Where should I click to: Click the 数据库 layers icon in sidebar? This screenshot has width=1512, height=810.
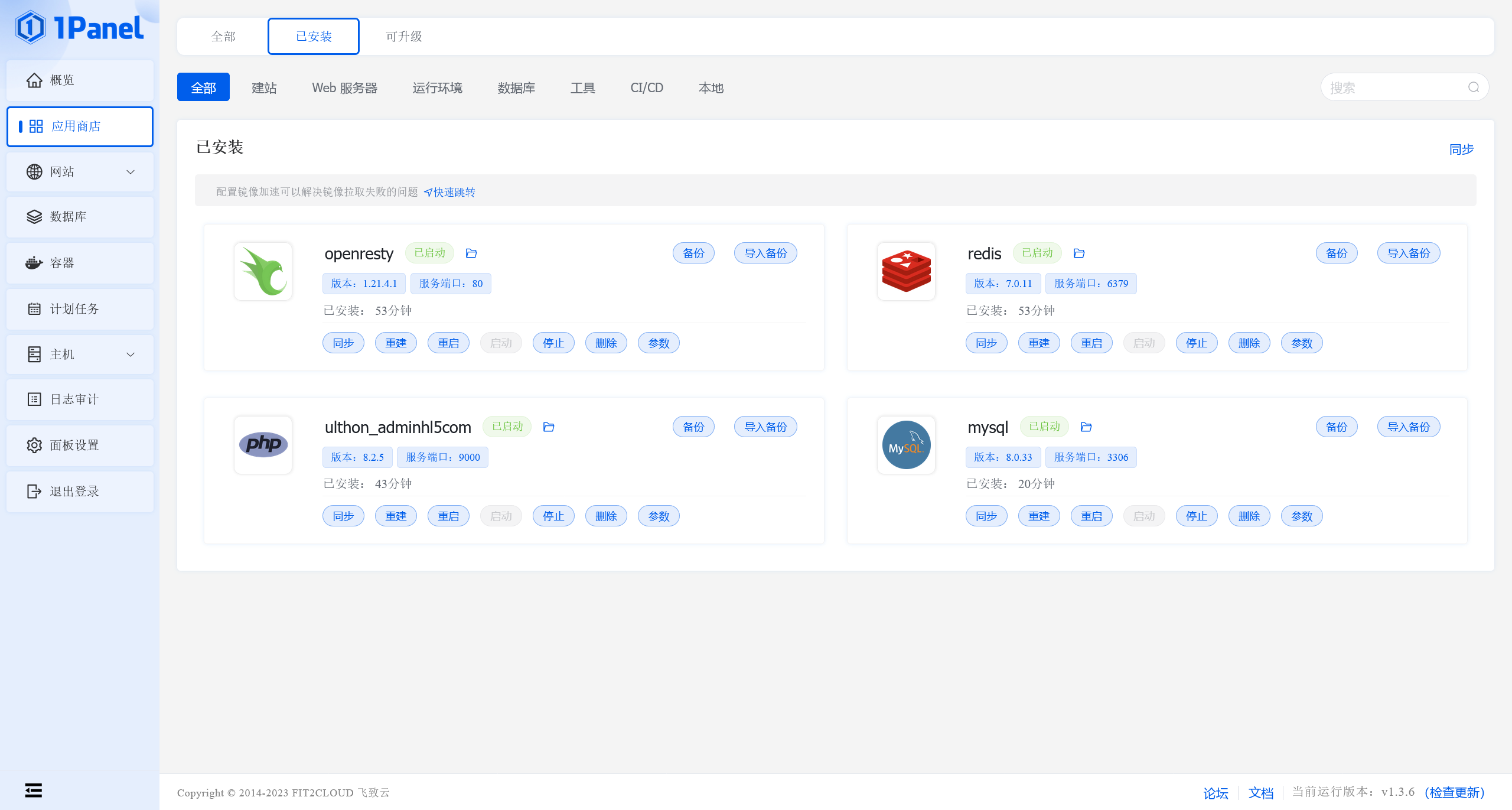point(34,217)
